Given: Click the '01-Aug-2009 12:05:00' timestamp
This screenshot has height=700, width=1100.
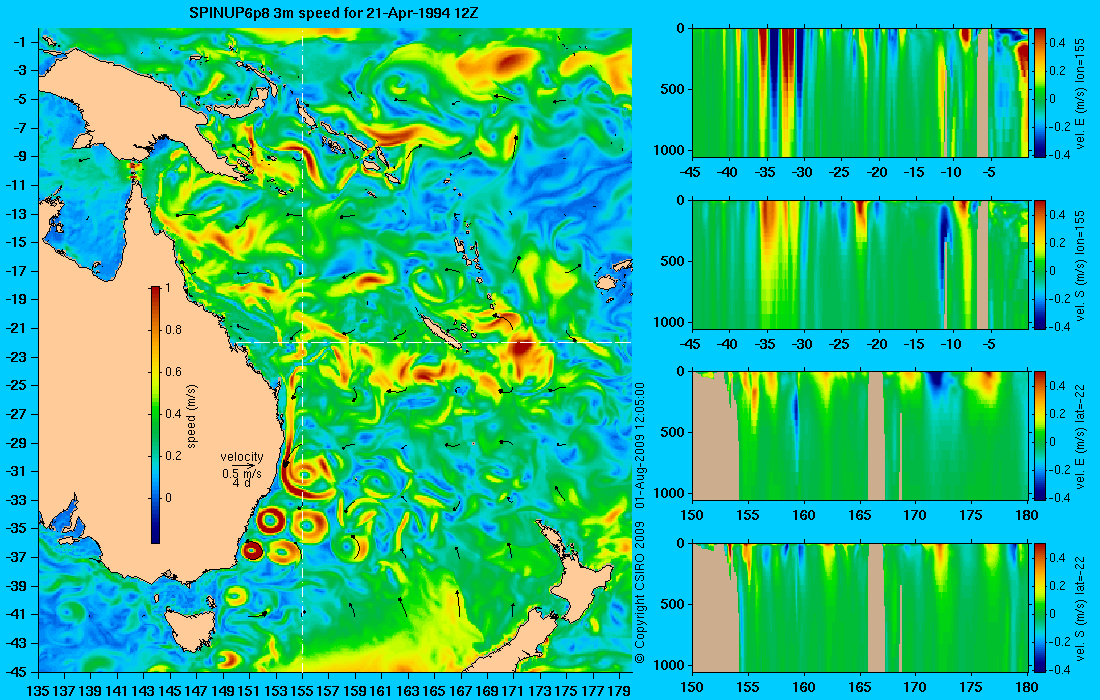Looking at the screenshot, I should coord(639,445).
